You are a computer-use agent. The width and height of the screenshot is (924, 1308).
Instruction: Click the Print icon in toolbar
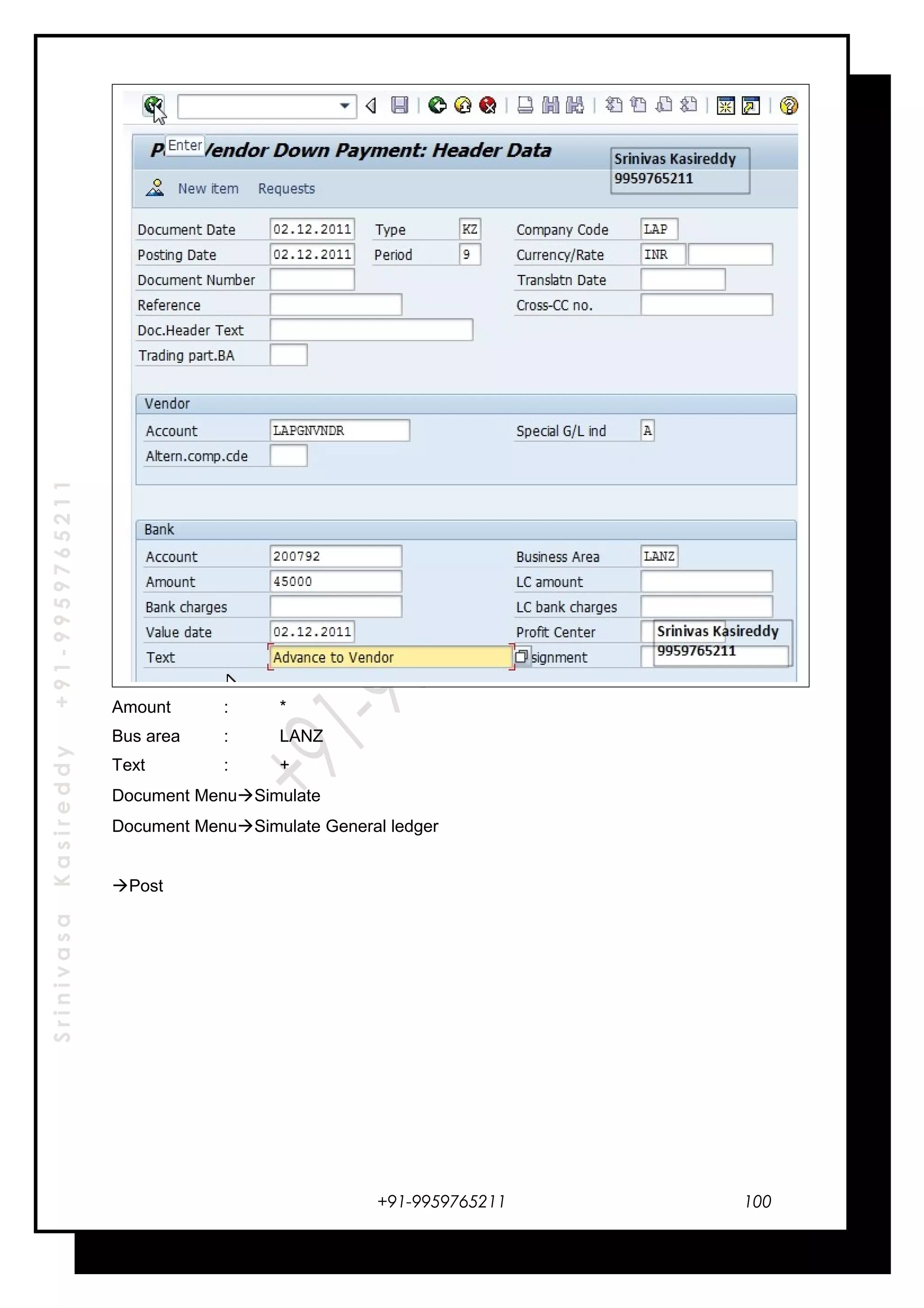point(525,106)
